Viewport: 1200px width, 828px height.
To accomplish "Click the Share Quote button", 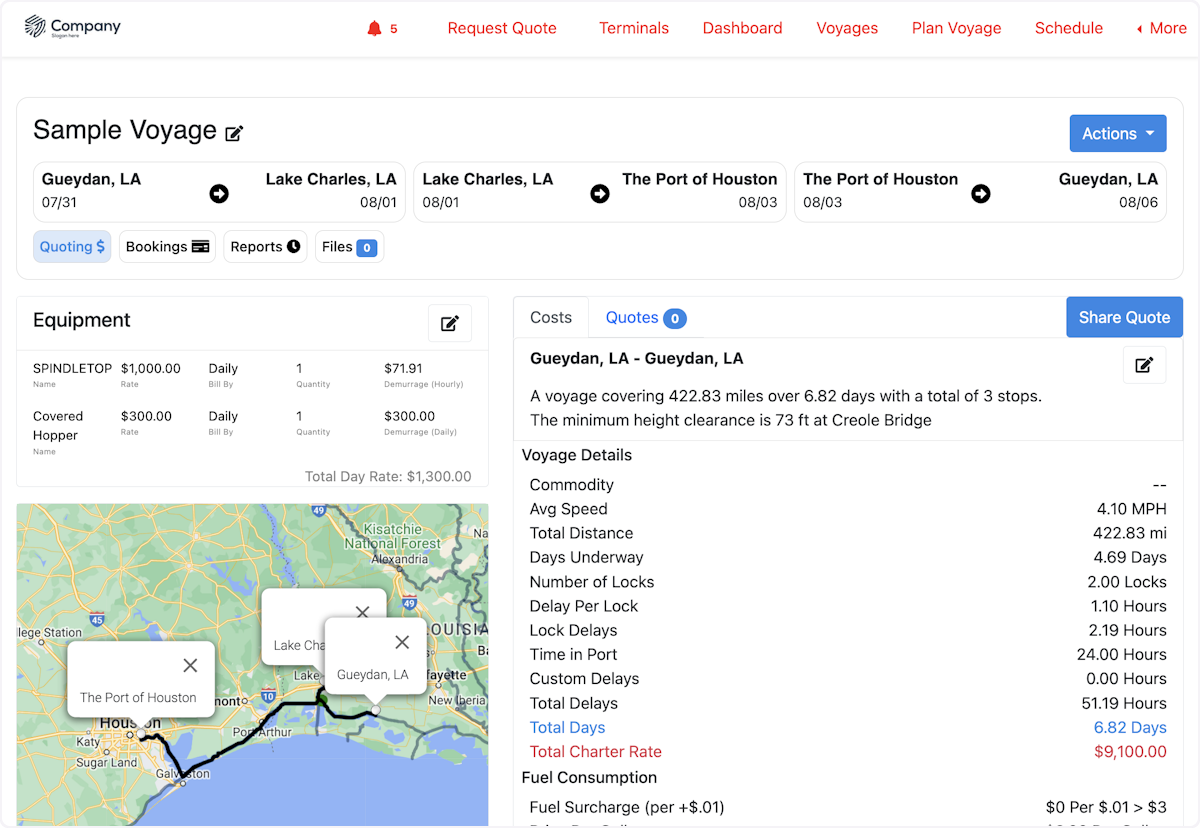I will [x=1124, y=317].
